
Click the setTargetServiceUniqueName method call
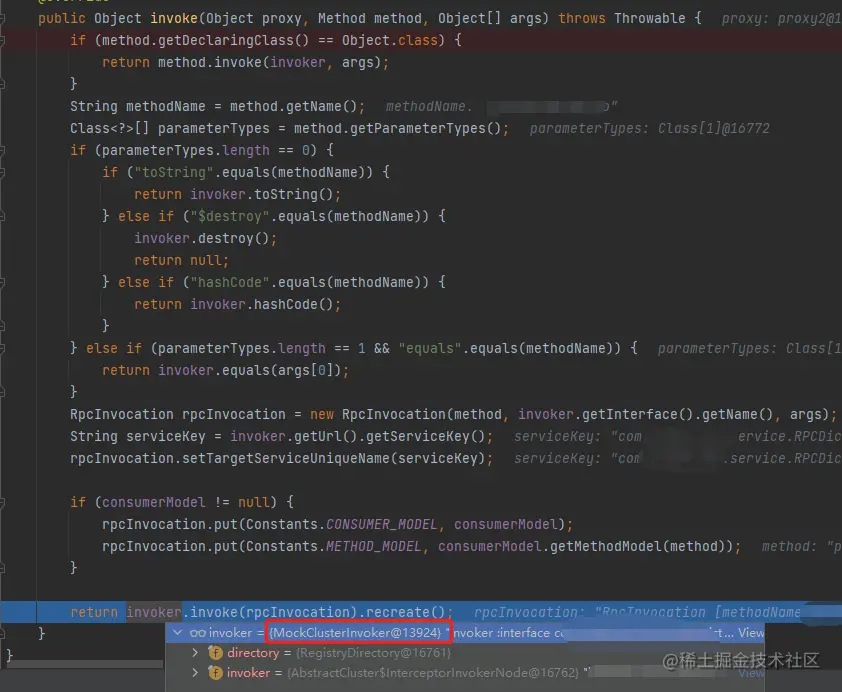(x=286, y=458)
